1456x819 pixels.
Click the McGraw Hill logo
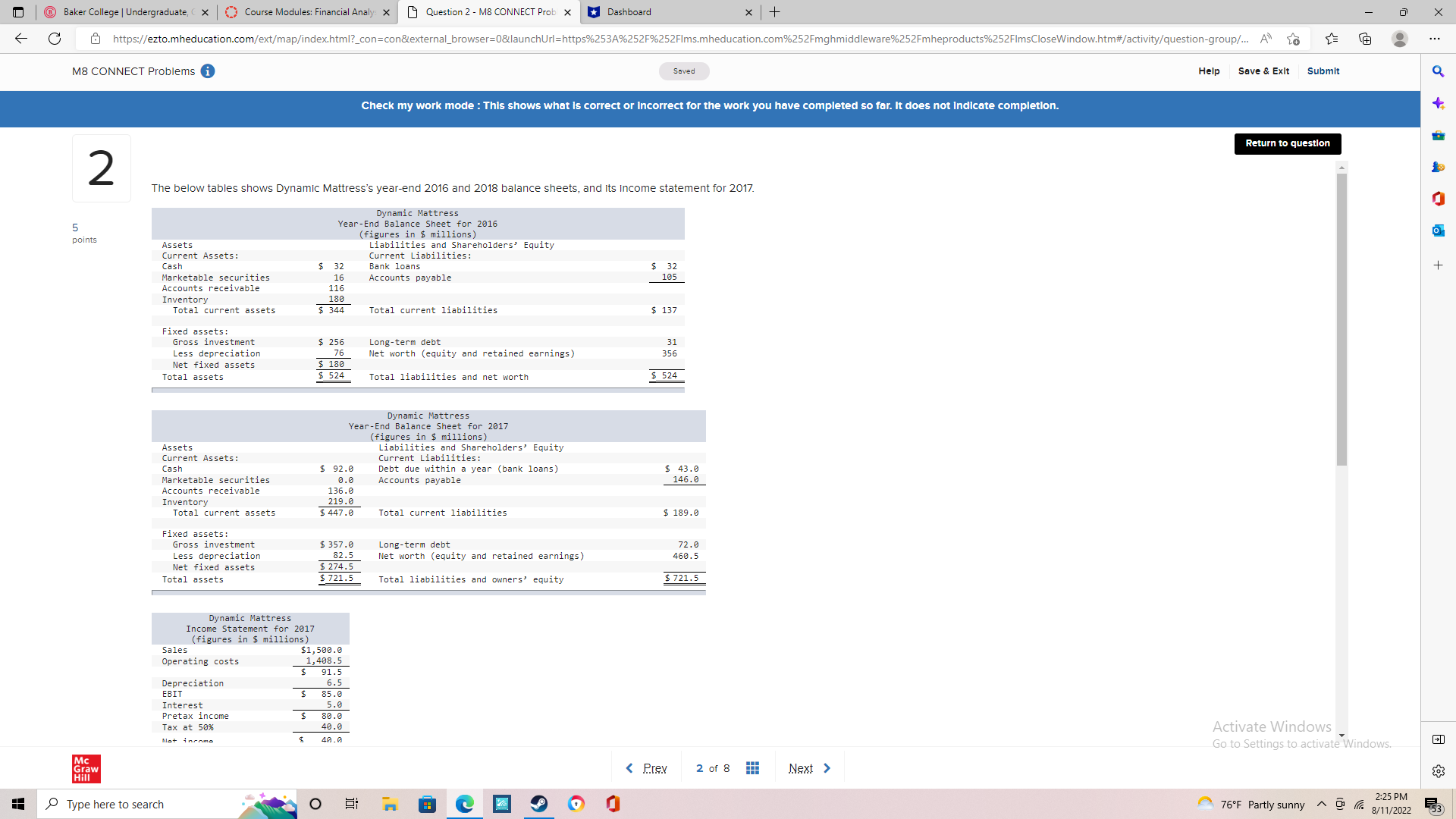(x=86, y=768)
